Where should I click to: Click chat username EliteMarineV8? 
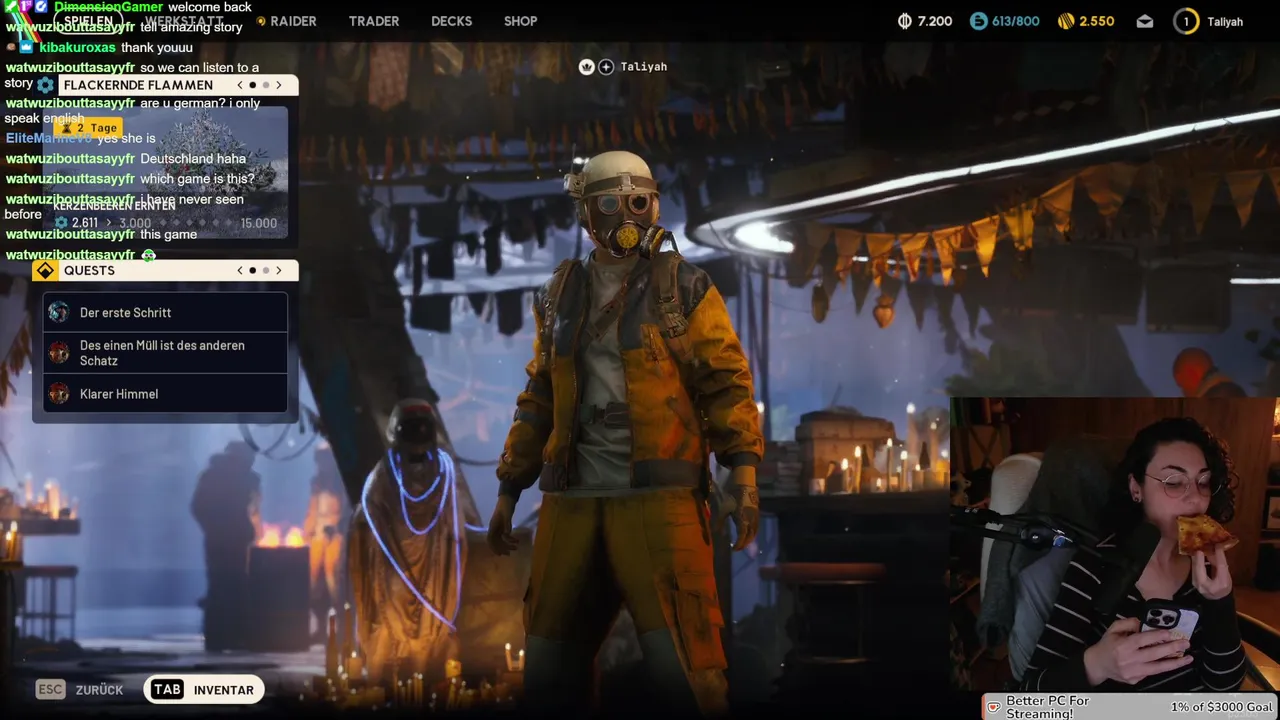tap(49, 139)
